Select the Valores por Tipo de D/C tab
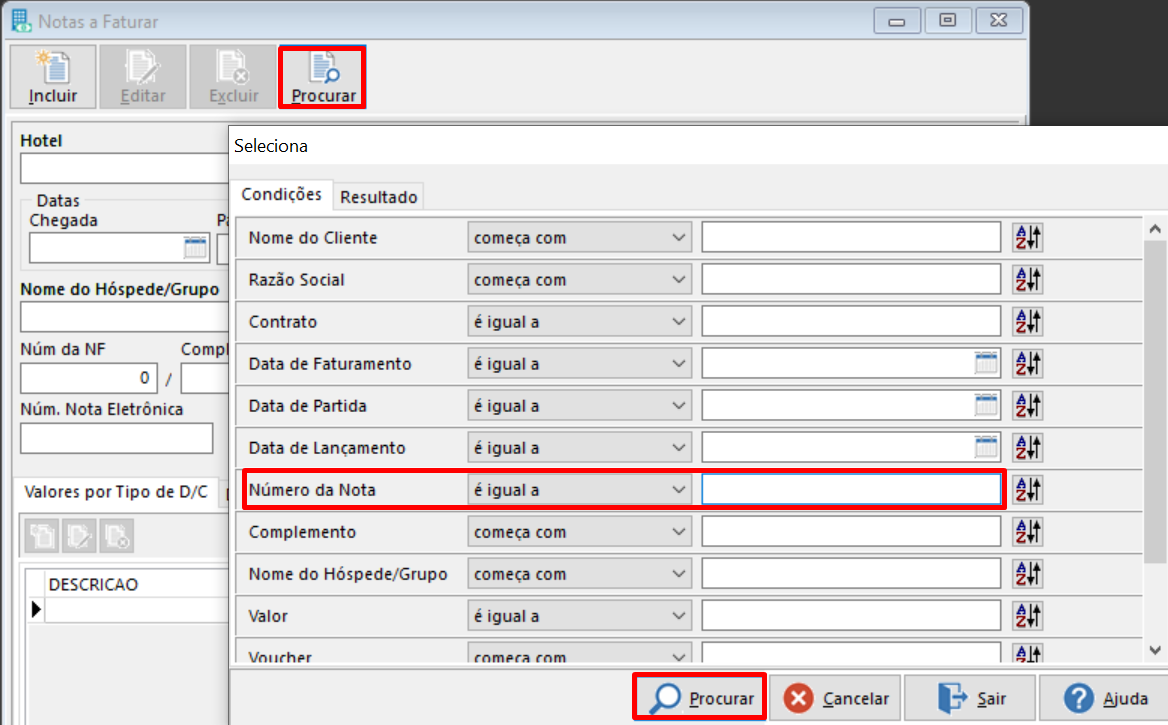1168x725 pixels. [116, 492]
